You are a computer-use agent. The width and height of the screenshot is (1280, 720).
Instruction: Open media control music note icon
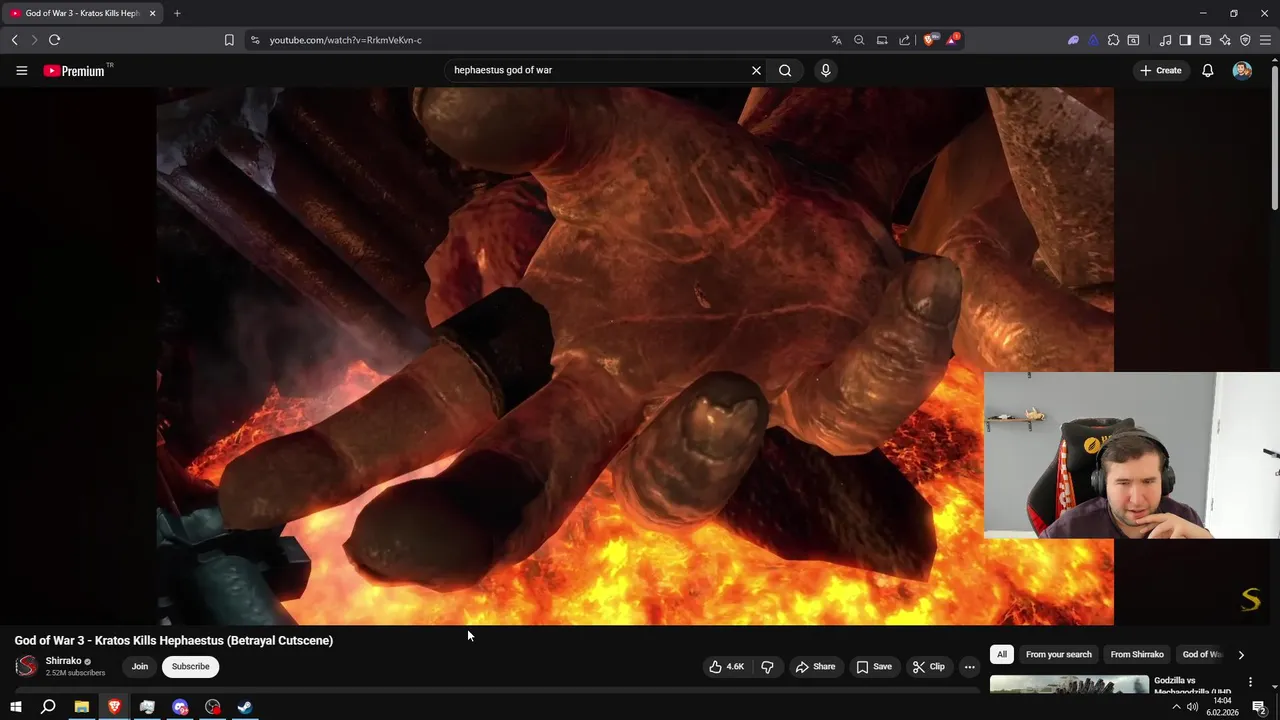click(x=1165, y=40)
